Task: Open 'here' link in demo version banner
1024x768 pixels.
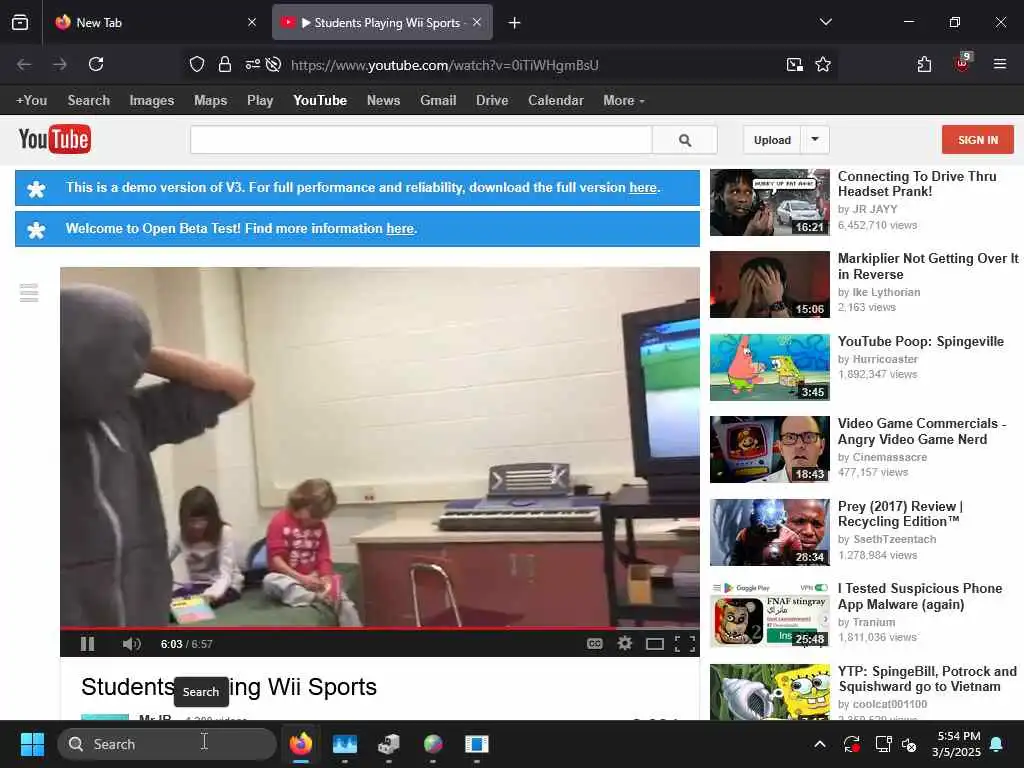Action: pos(643,187)
